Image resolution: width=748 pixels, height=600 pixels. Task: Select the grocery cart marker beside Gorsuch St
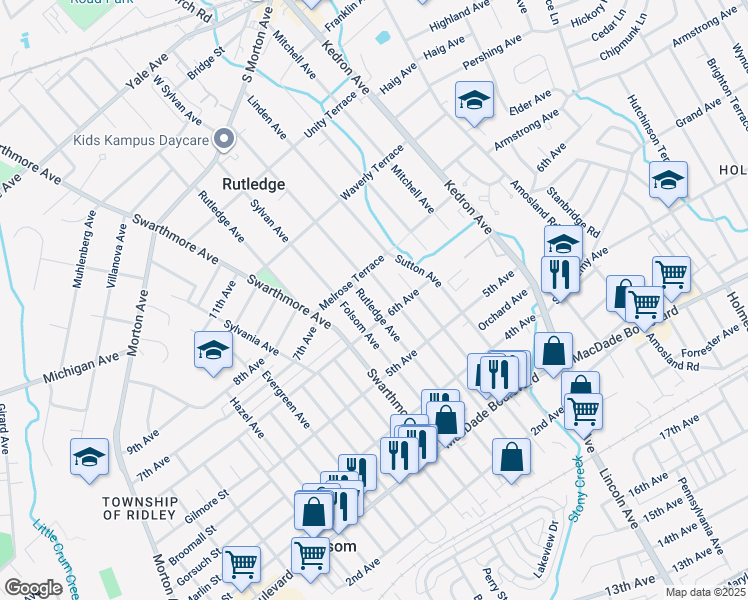[x=241, y=568]
